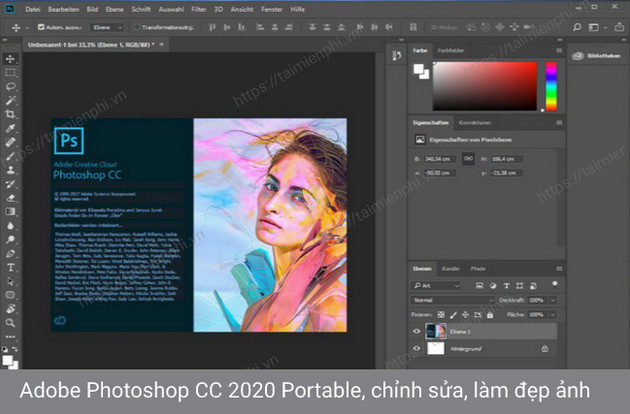Select the Blur tool
630x414 pixels.
pos(10,225)
